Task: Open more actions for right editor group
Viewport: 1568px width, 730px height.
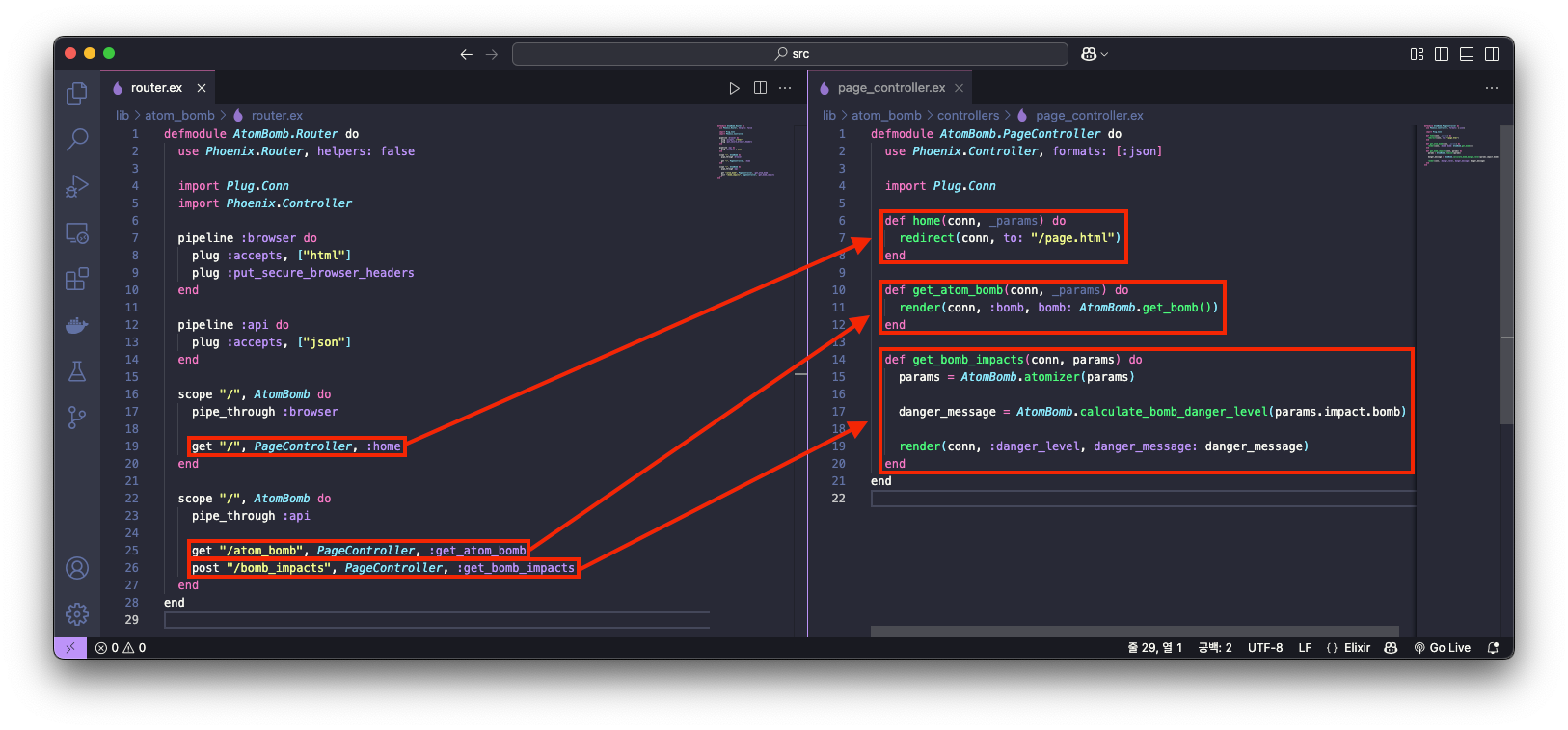Action: point(1492,88)
